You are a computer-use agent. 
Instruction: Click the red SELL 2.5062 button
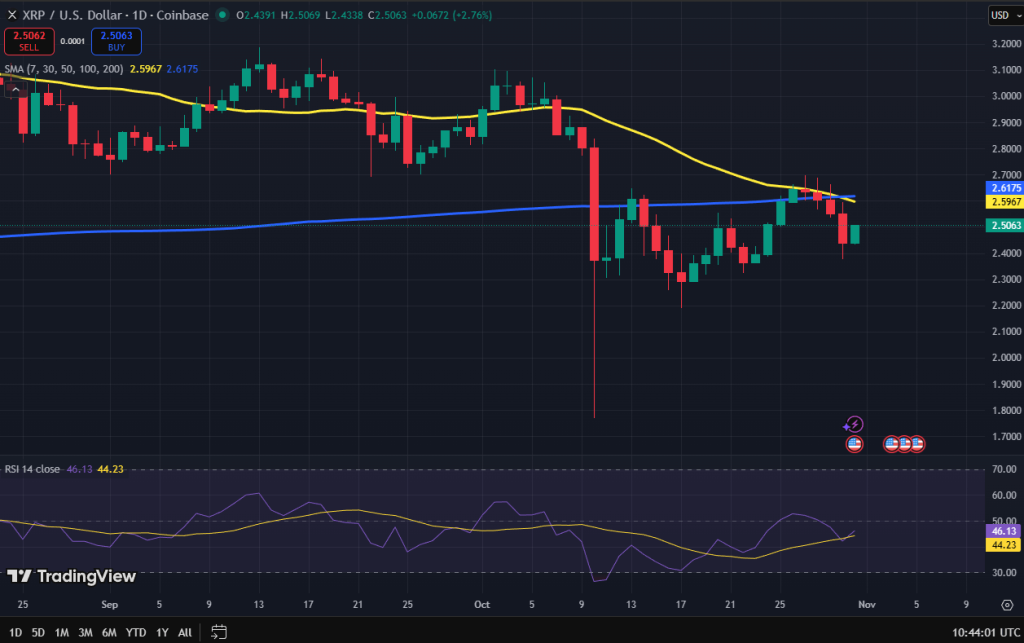click(29, 41)
